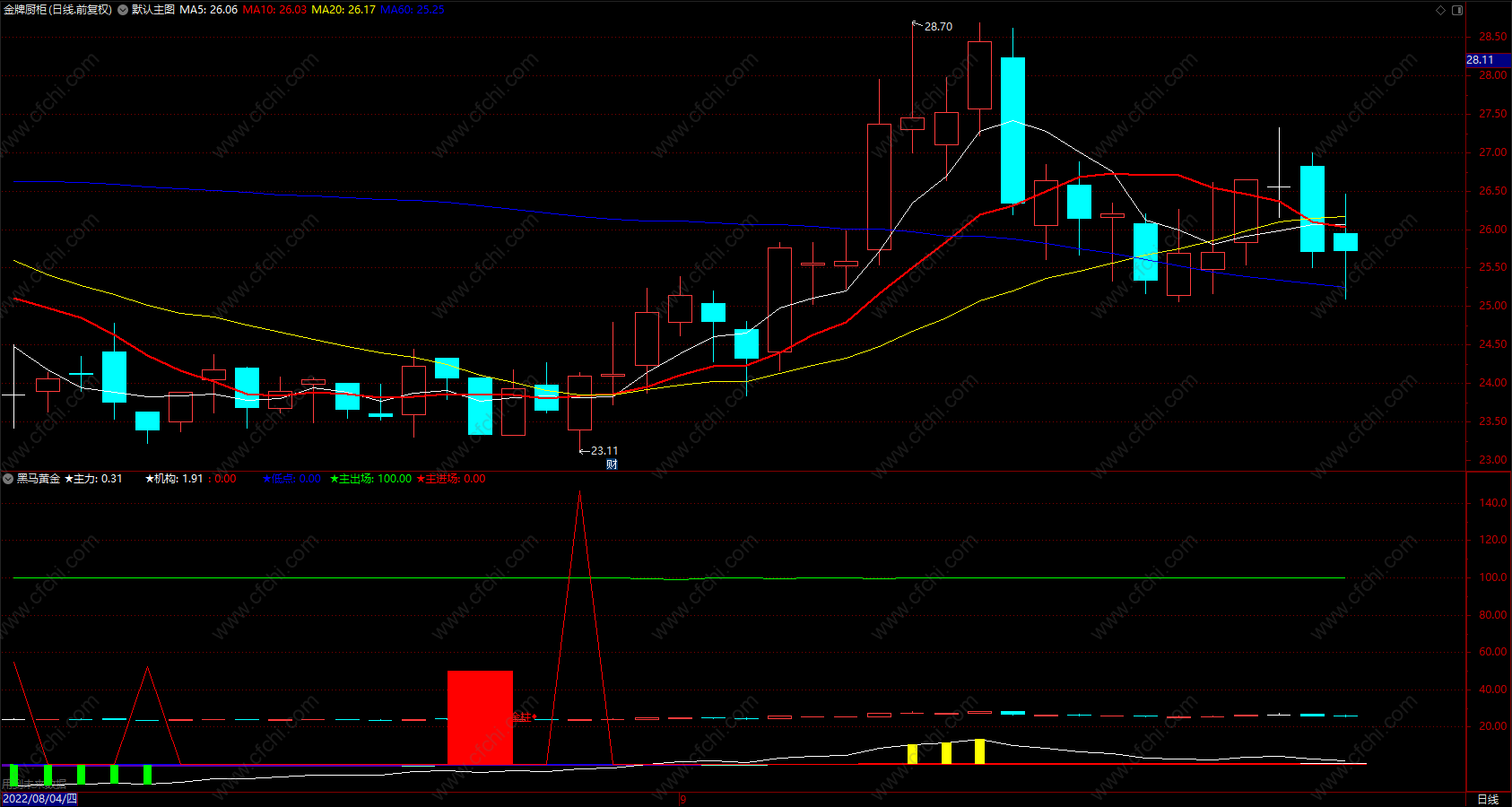Click the 财 financial marker below the chart
The image size is (1512, 807).
pyautogui.click(x=612, y=464)
